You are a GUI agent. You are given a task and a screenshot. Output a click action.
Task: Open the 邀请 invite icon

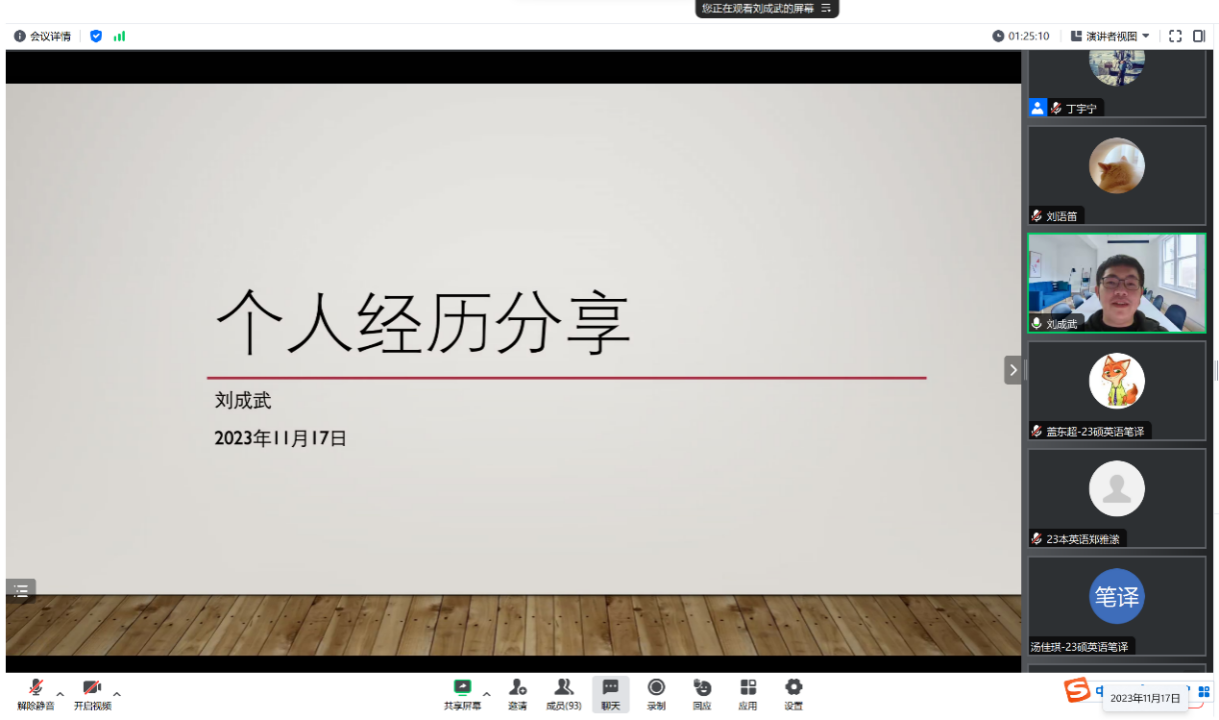click(x=517, y=693)
